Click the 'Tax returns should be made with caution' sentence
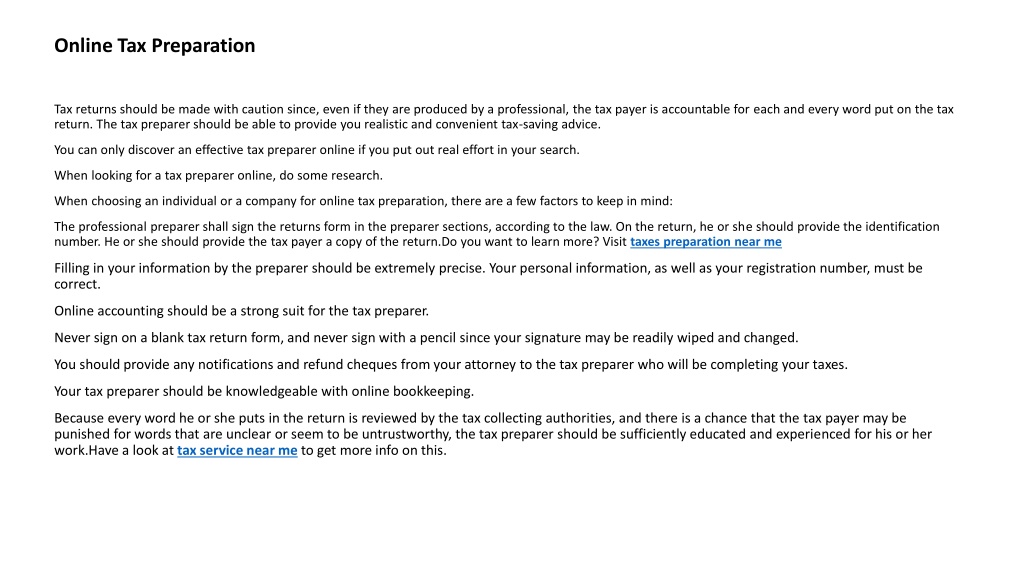1024x576 pixels. [x=504, y=110]
